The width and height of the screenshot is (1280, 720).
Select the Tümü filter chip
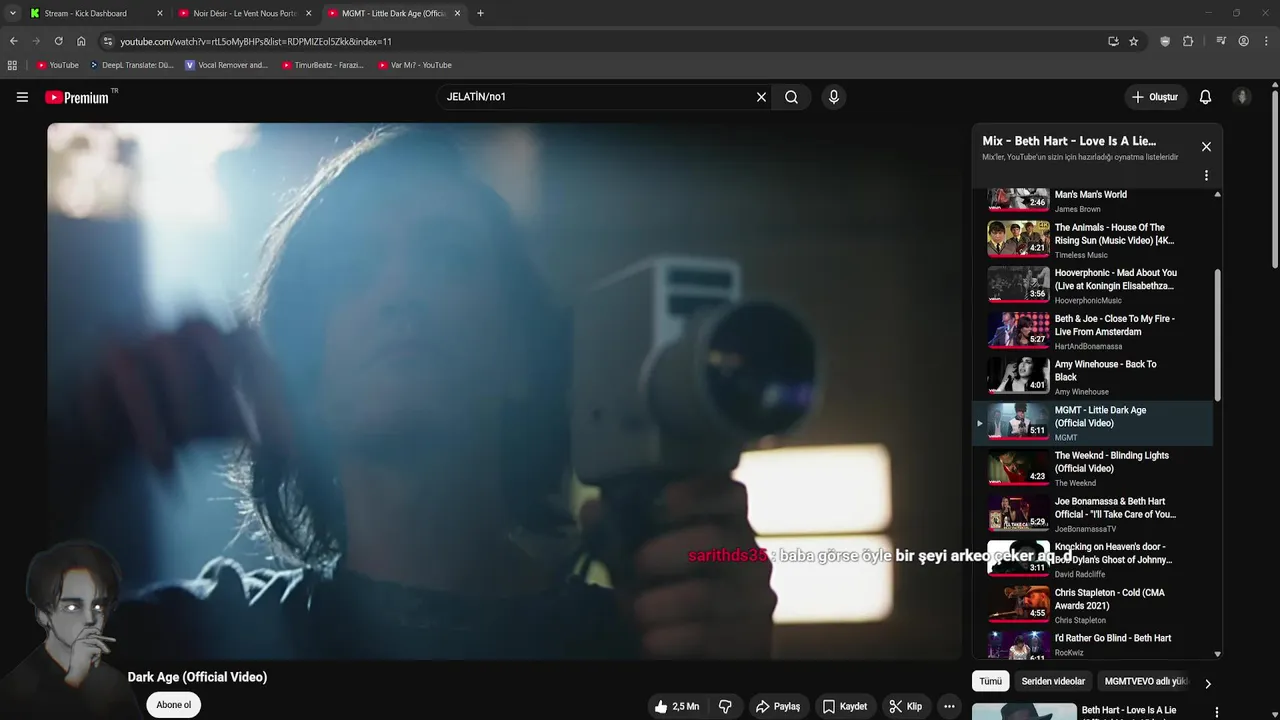tap(990, 681)
